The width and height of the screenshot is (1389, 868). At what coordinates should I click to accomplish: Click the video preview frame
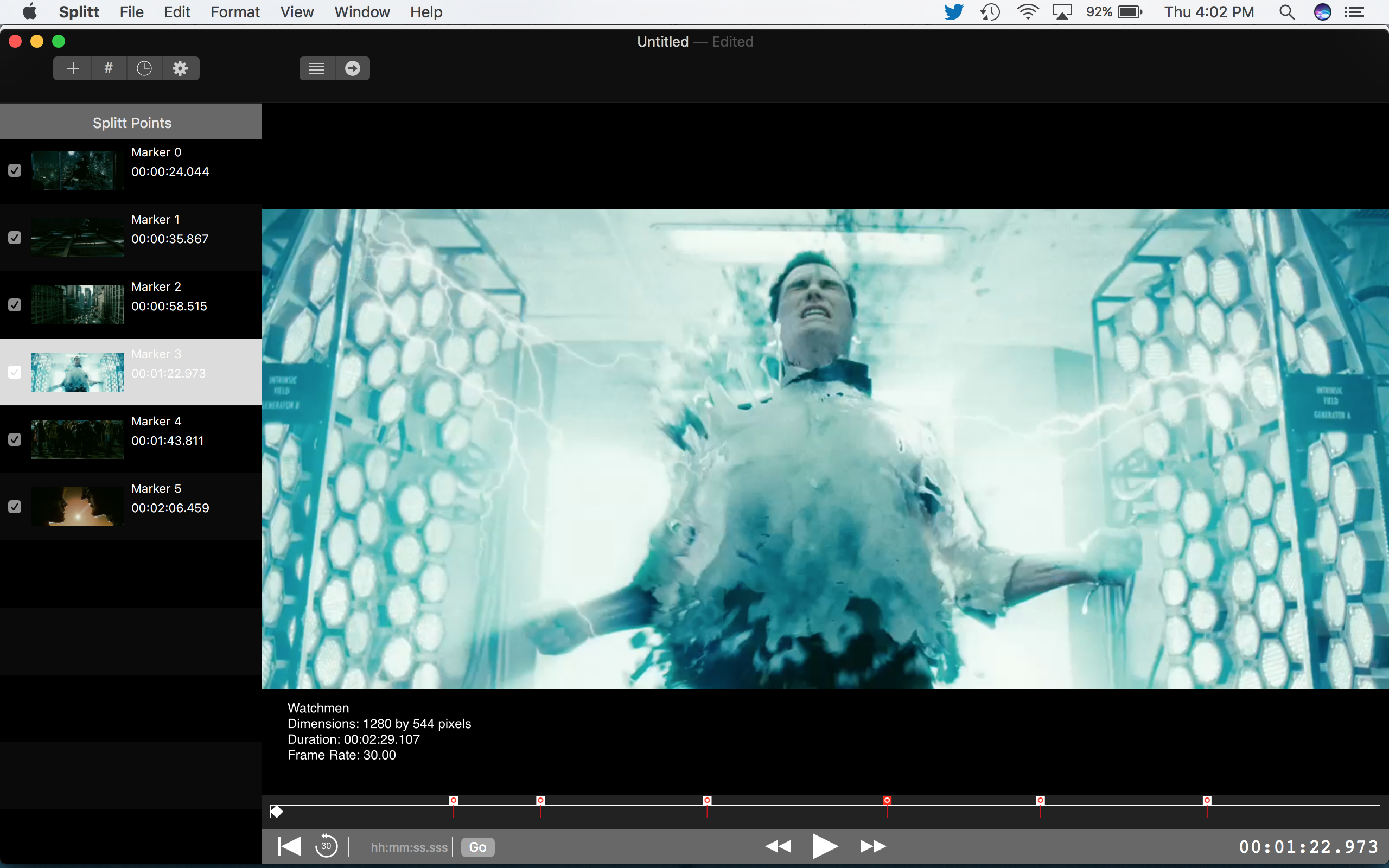pos(825,449)
